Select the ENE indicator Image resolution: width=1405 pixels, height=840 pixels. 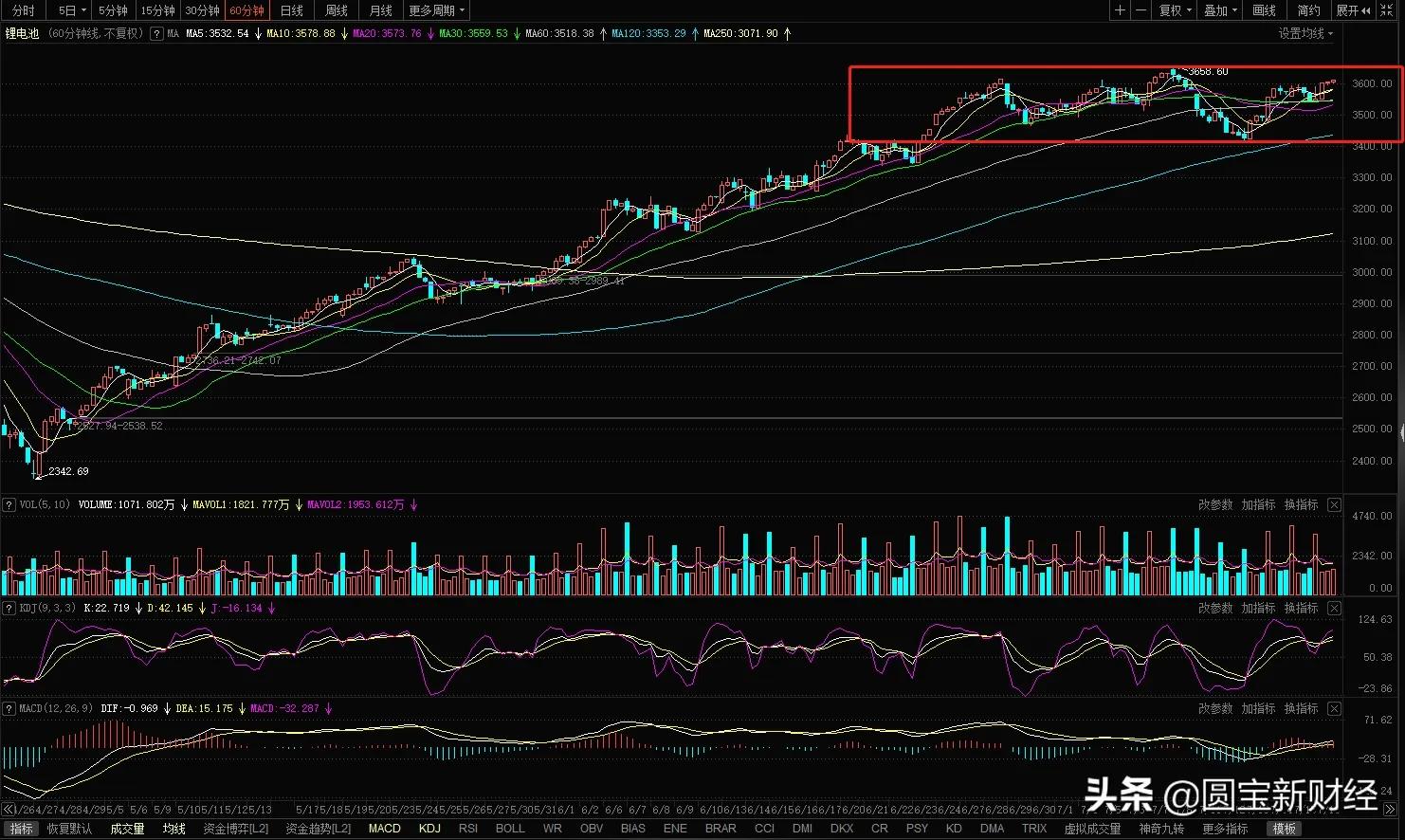coord(675,829)
